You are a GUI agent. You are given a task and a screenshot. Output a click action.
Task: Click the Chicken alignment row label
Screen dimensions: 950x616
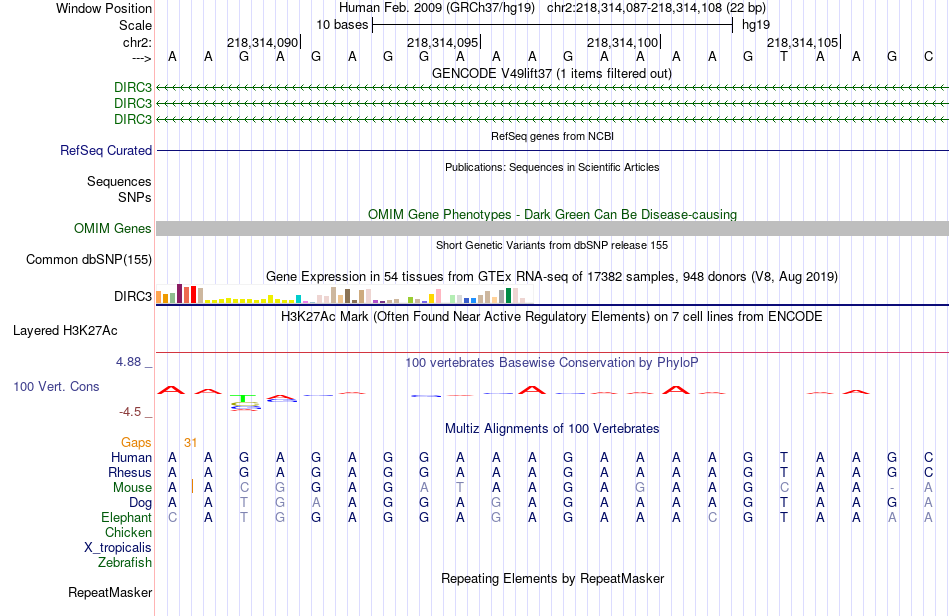(x=128, y=532)
